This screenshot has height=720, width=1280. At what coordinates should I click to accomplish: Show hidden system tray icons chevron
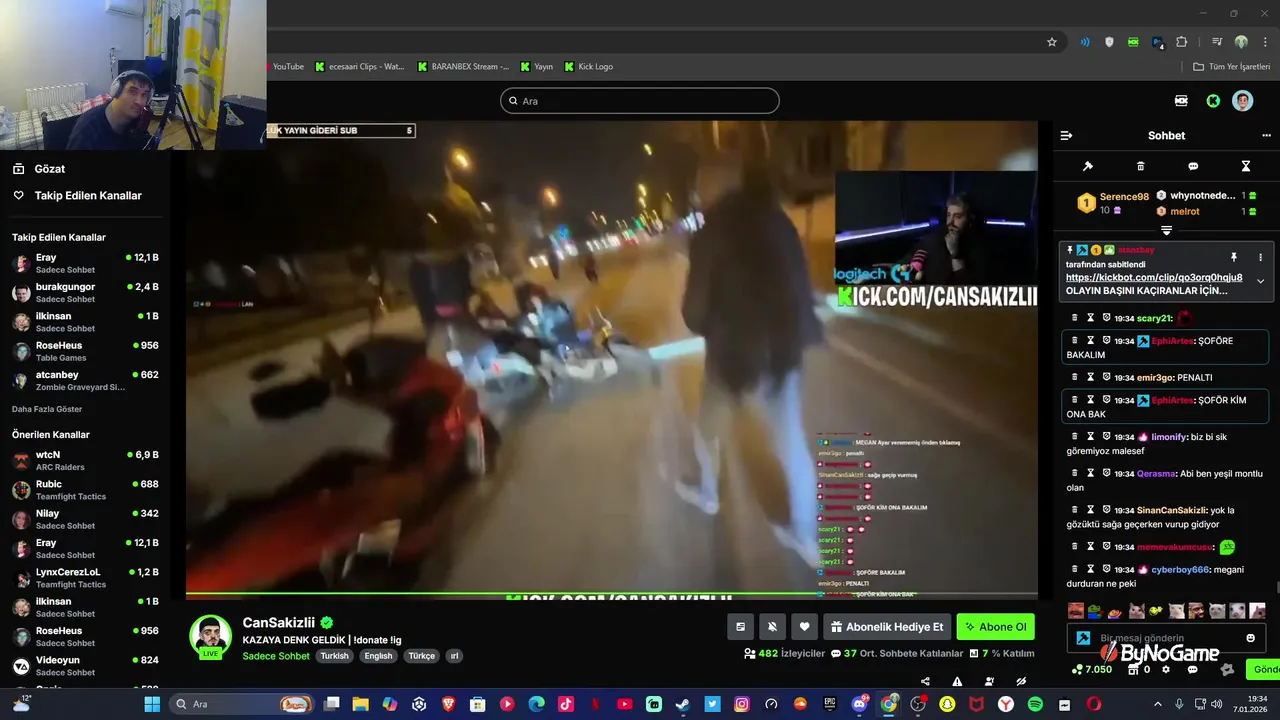pos(1158,704)
